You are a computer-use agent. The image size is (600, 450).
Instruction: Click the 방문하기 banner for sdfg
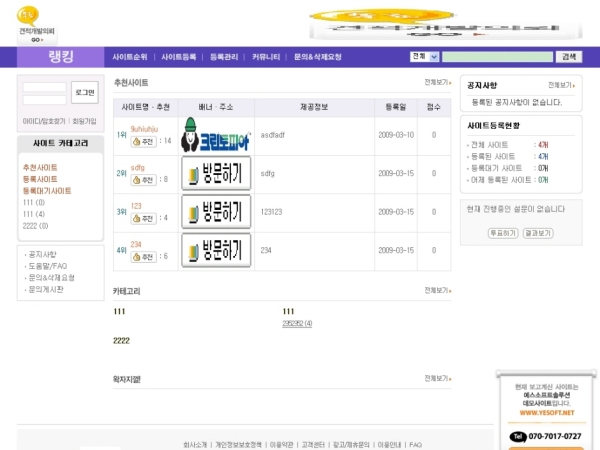215,173
